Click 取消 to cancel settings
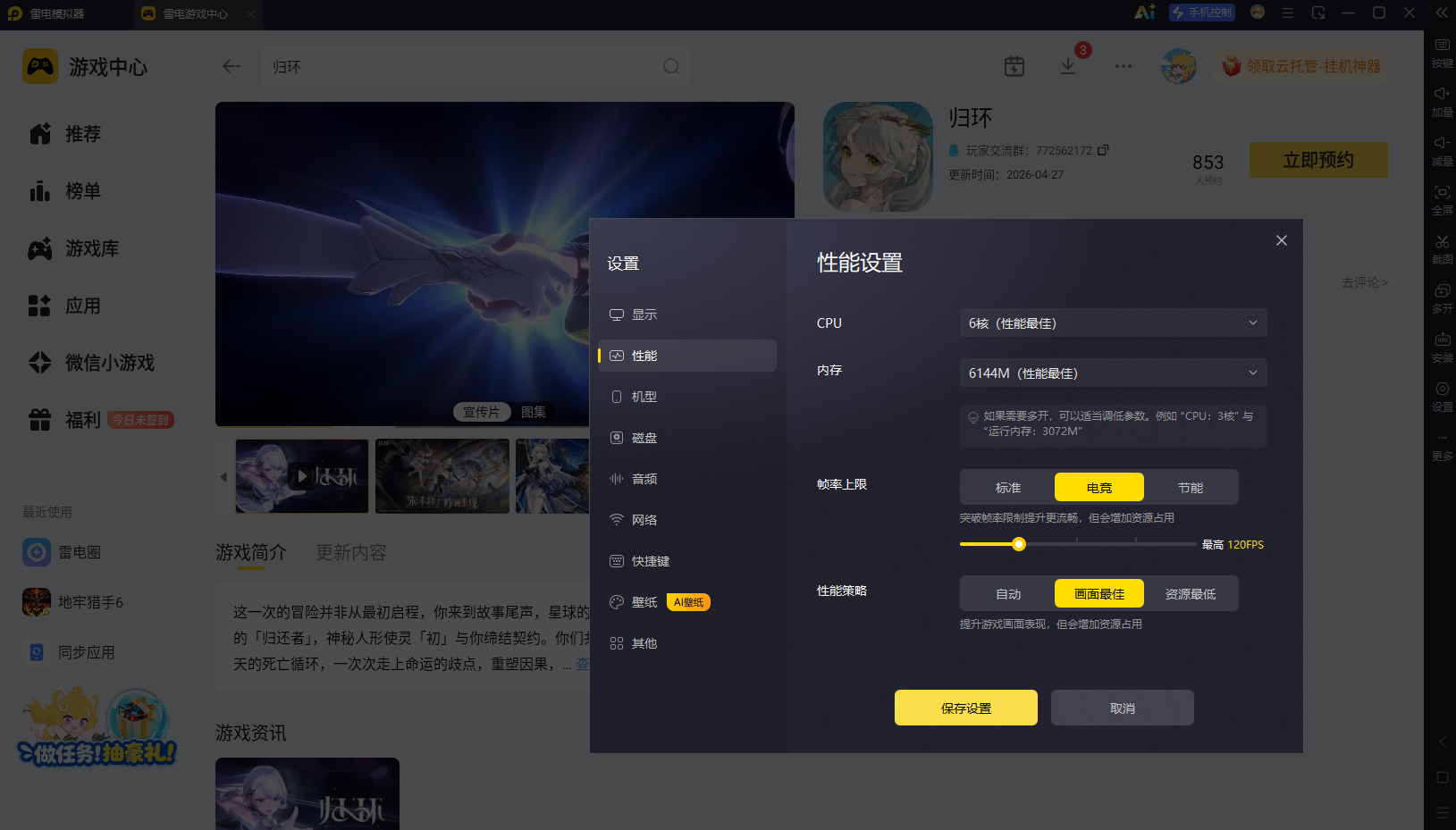Viewport: 1456px width, 830px height. coord(1123,708)
